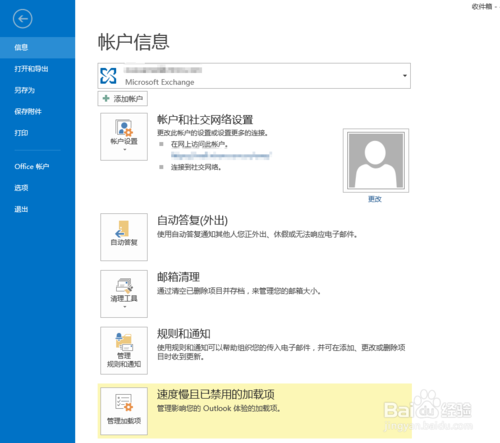Open the 帐户设置 dropdown button
Screen dimensions: 500x443
click(124, 137)
